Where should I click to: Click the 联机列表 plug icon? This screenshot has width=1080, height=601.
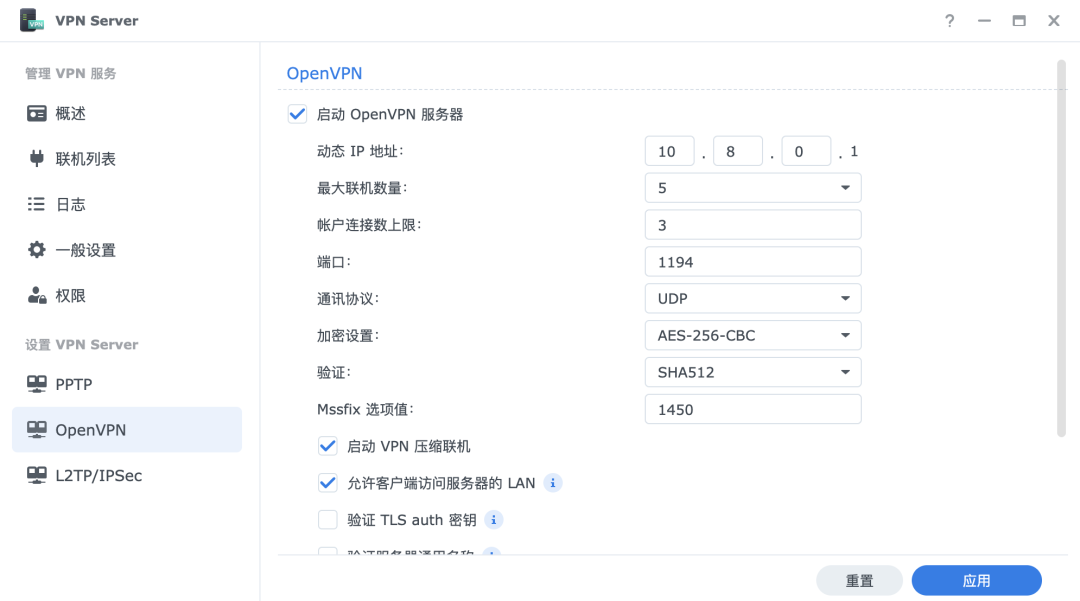pyautogui.click(x=37, y=158)
